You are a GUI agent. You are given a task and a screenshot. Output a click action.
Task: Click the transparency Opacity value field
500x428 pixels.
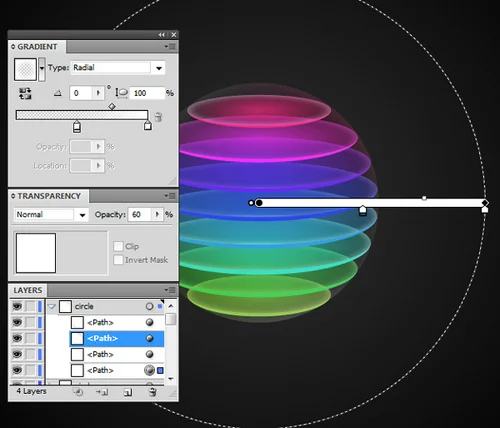(140, 214)
